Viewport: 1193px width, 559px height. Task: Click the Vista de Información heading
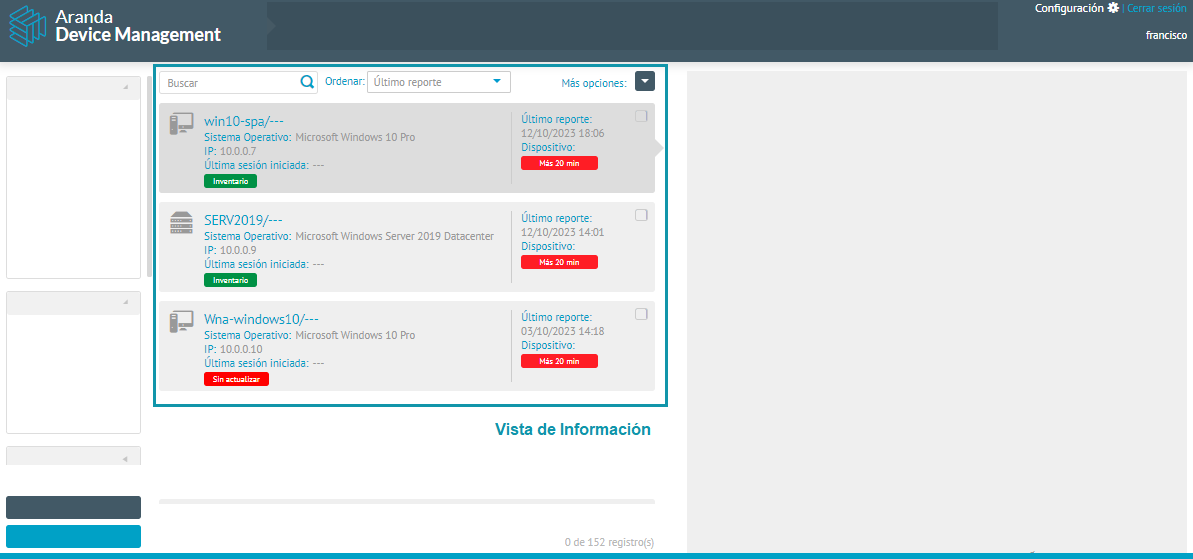tap(573, 429)
